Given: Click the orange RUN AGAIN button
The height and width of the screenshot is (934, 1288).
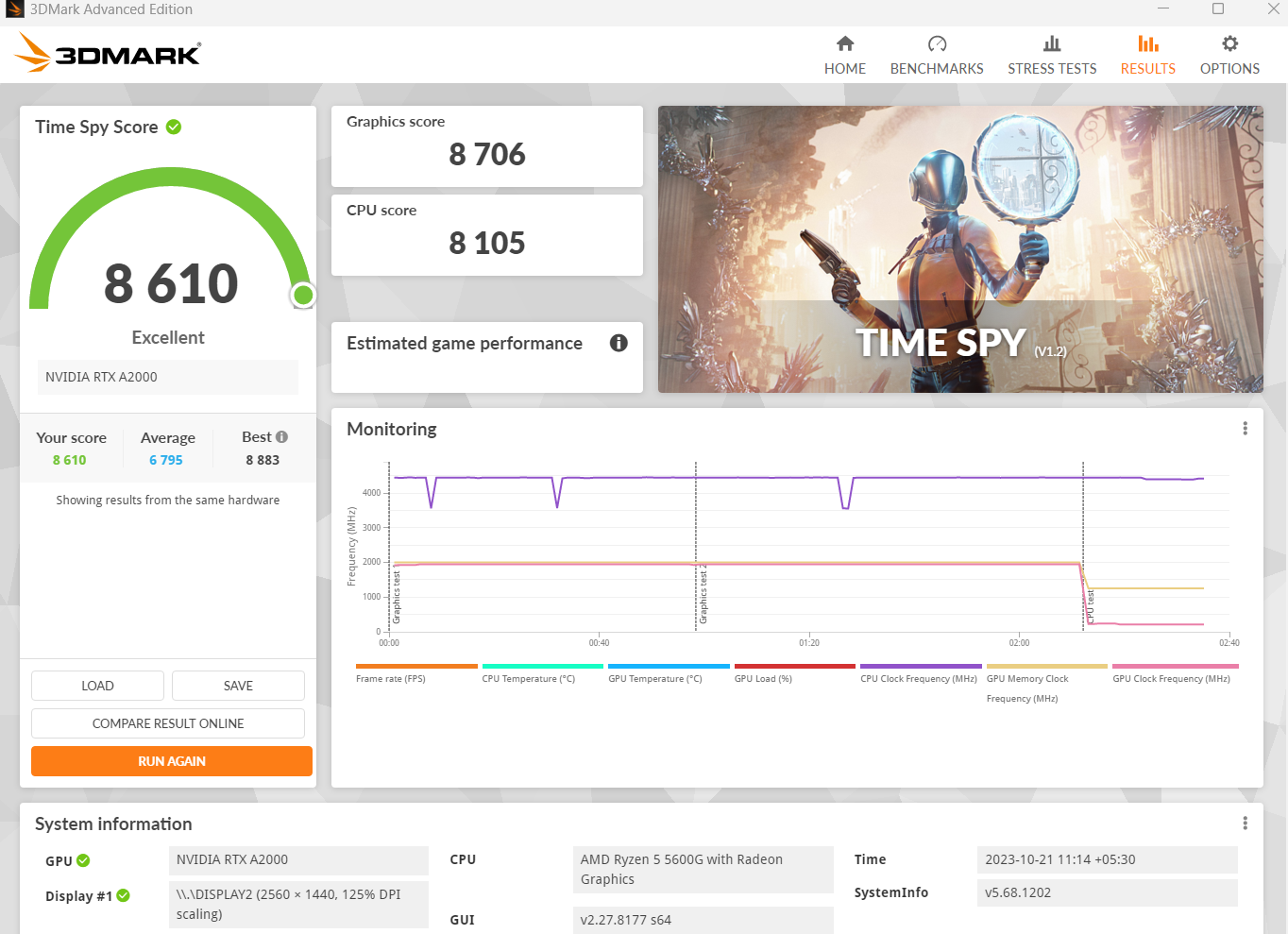Looking at the screenshot, I should (172, 761).
